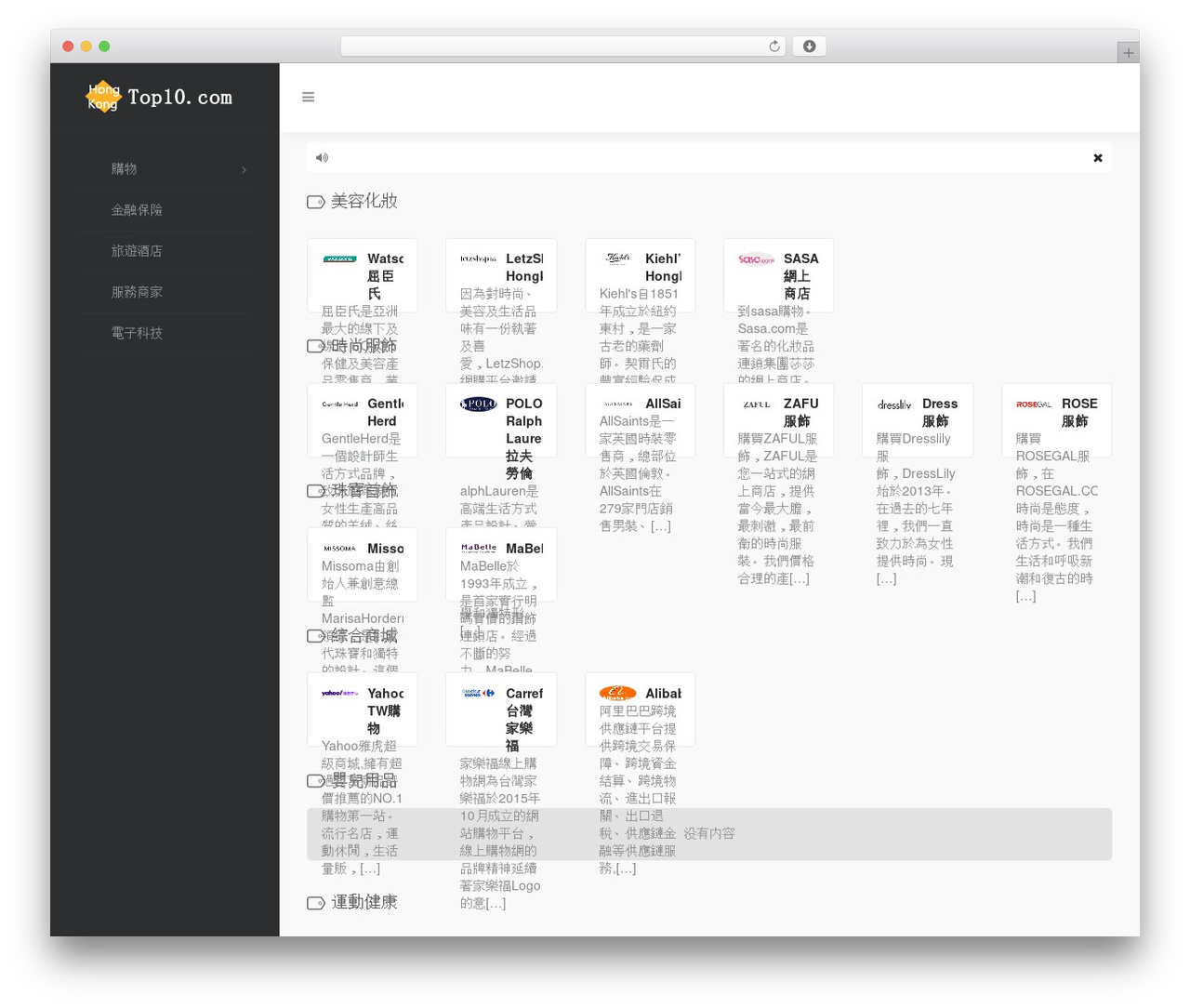Open the POLO Ralph Lauren title link
The image size is (1190, 1008).
tap(524, 438)
